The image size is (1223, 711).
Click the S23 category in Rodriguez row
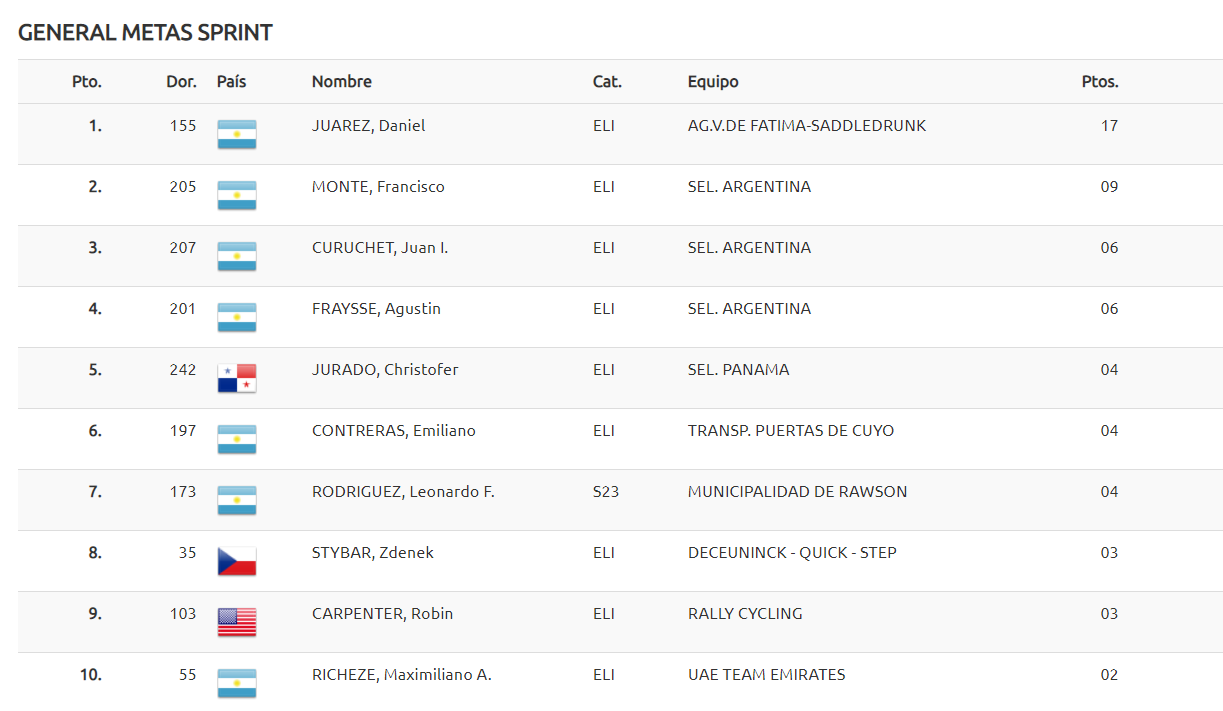(x=606, y=492)
